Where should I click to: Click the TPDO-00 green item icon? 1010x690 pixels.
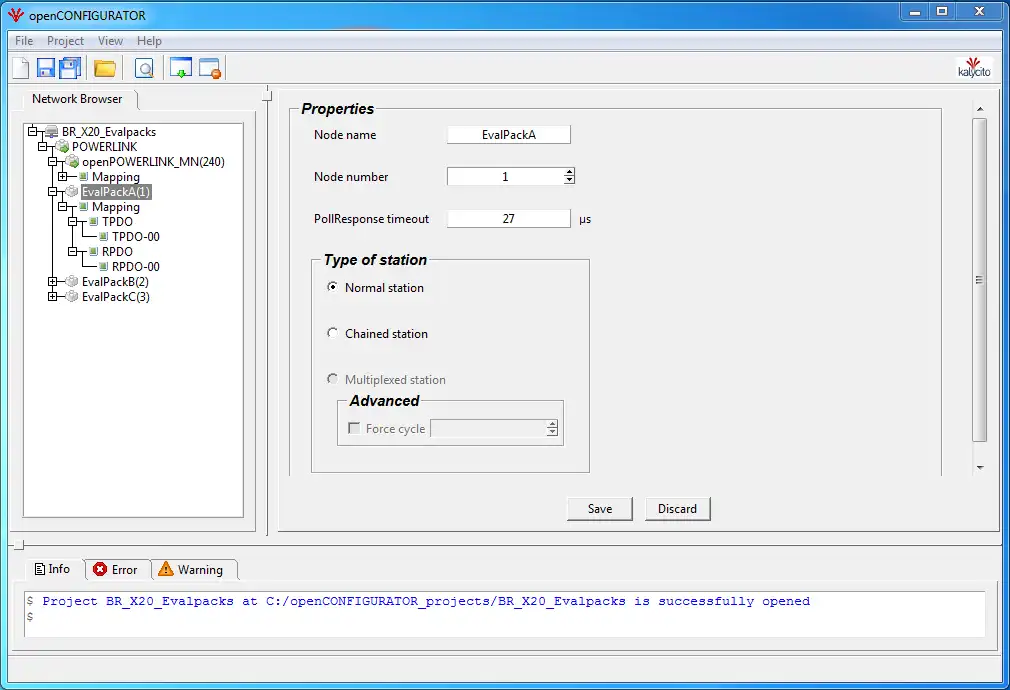tap(103, 236)
